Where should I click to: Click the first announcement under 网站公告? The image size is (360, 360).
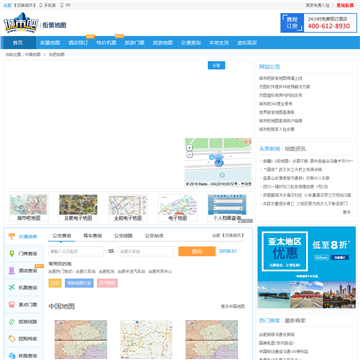coord(281,78)
